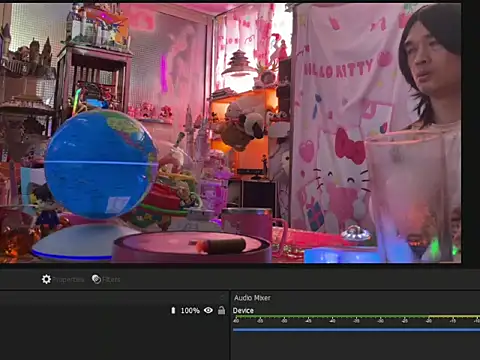Click the Audio Mixer dock title
This screenshot has width=480, height=360.
(x=252, y=298)
